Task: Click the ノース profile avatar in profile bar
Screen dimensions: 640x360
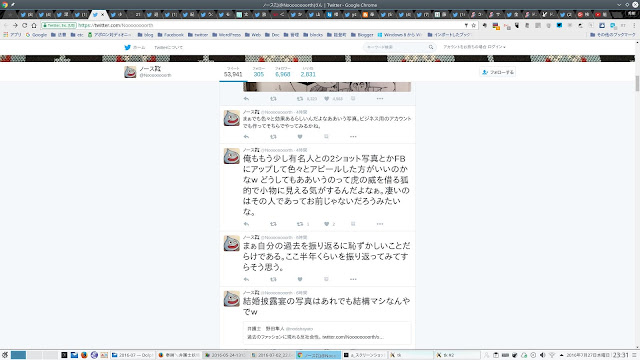Action: coord(130,72)
